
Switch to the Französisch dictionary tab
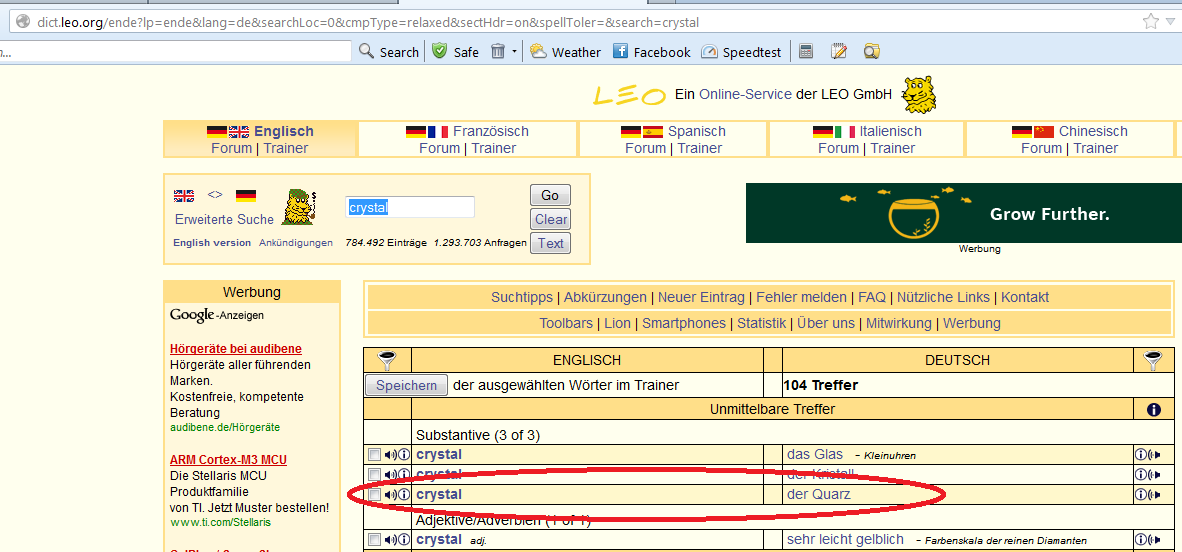[x=490, y=131]
